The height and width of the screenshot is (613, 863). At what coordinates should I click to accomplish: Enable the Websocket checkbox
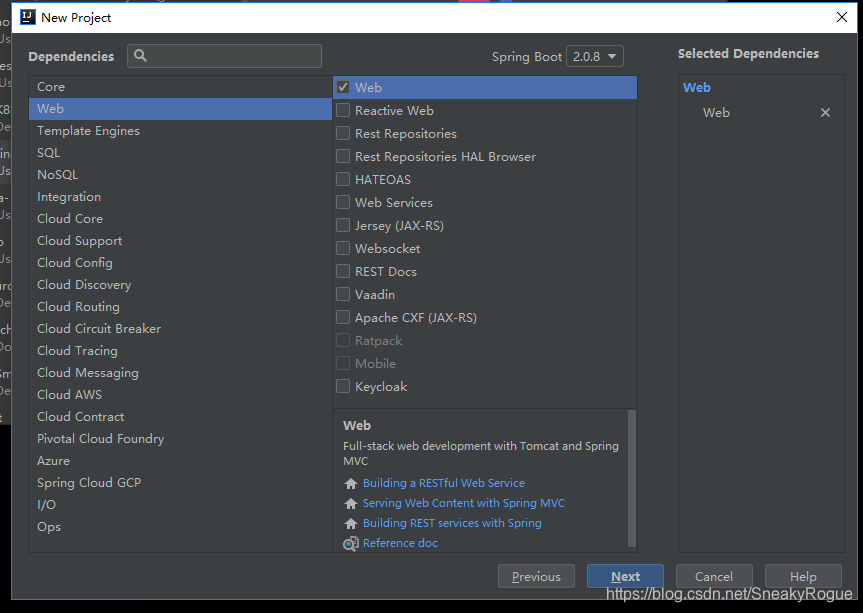click(x=343, y=248)
